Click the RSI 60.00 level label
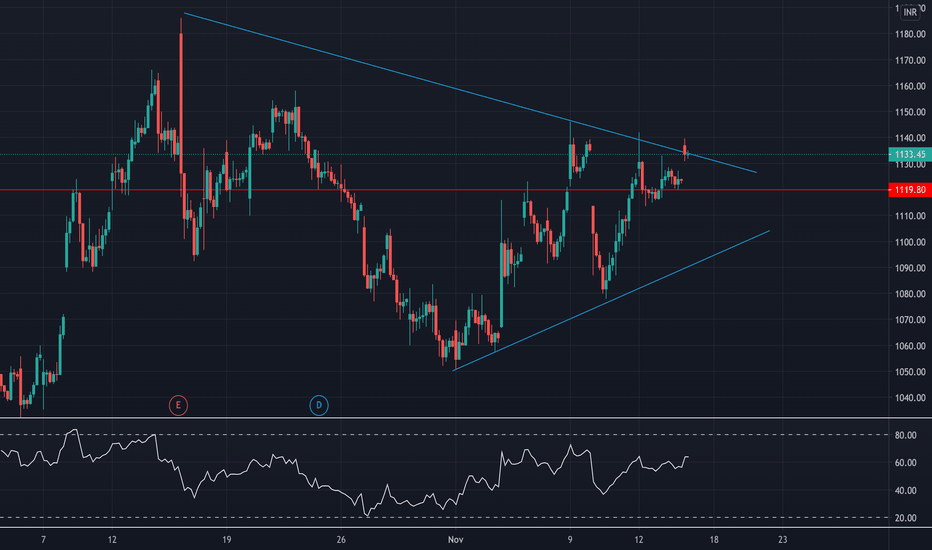The height and width of the screenshot is (550, 932). click(x=905, y=463)
